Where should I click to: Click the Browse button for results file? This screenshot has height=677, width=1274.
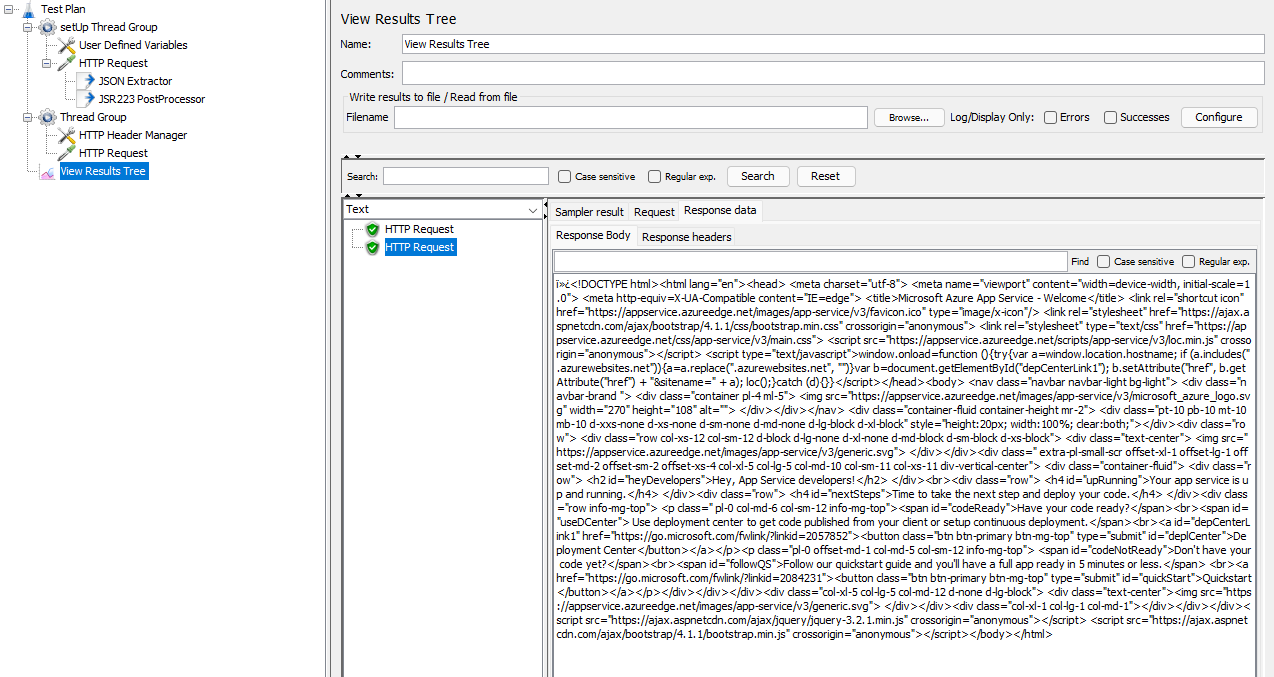click(908, 117)
